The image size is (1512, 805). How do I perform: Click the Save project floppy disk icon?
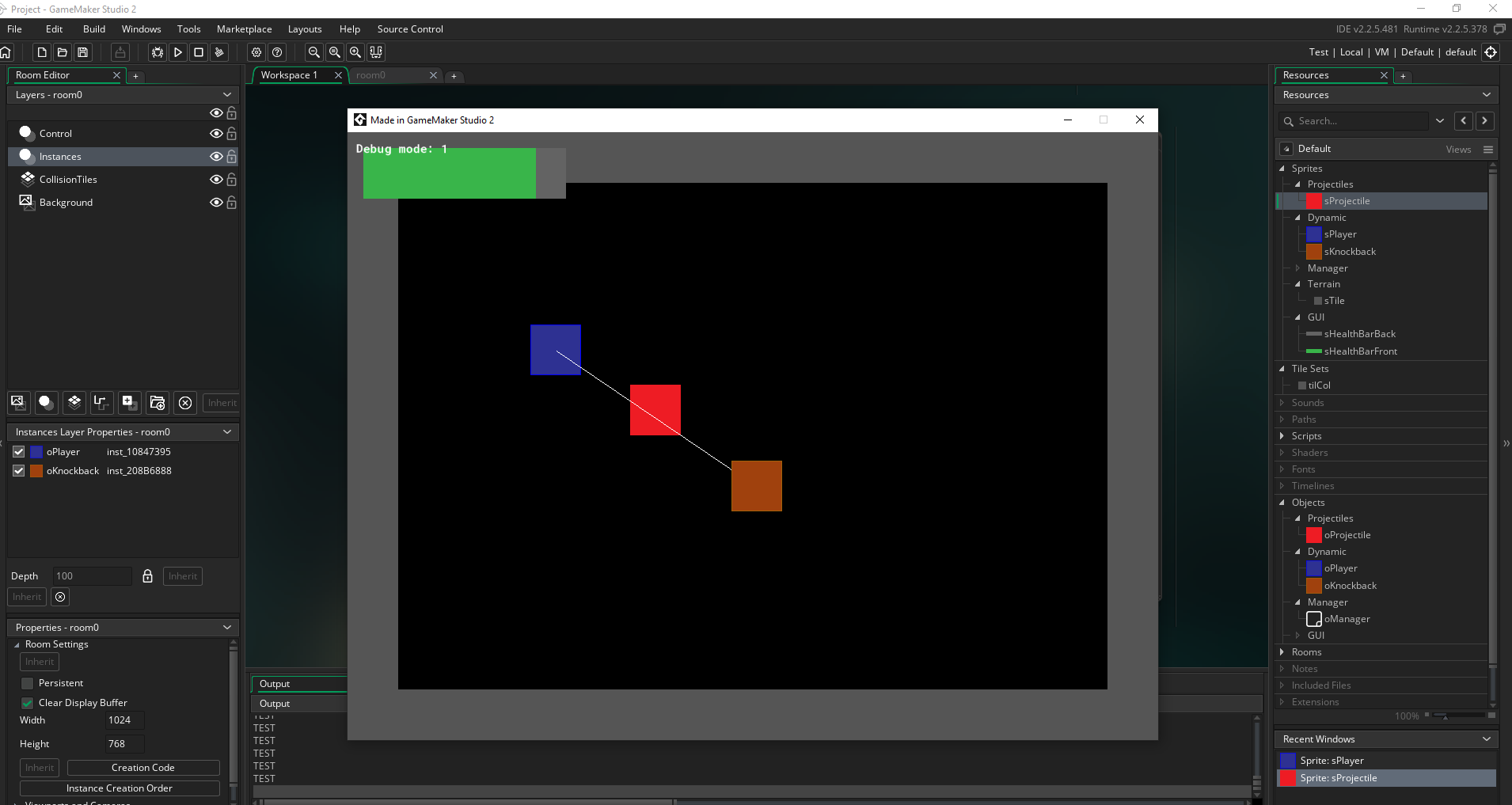click(x=82, y=52)
